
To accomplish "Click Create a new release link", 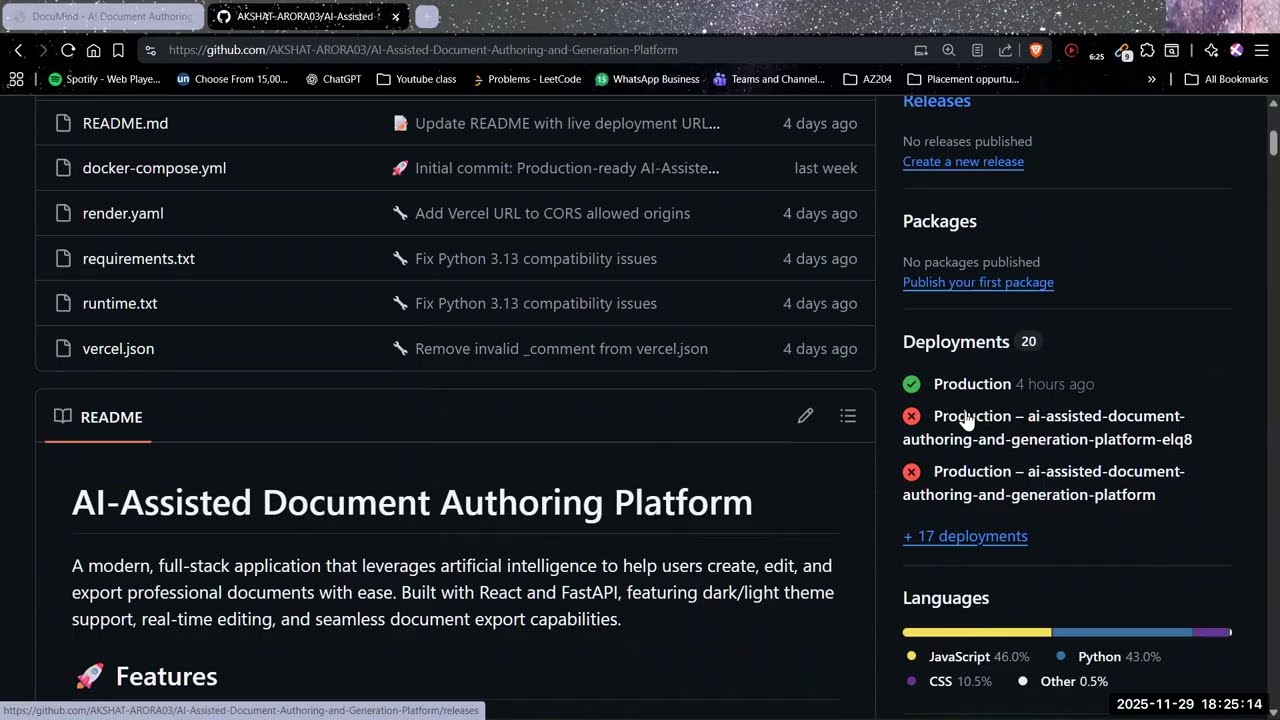I will pyautogui.click(x=963, y=161).
